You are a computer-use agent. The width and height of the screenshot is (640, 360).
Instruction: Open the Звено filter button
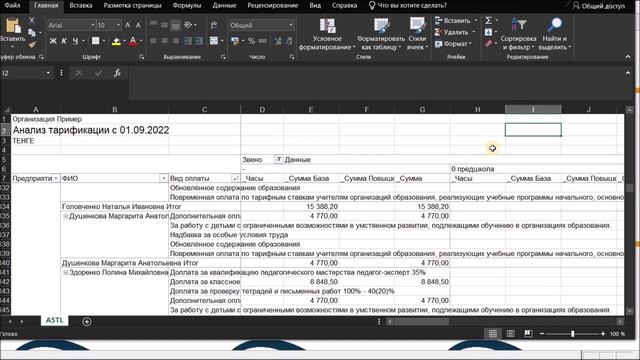278,160
